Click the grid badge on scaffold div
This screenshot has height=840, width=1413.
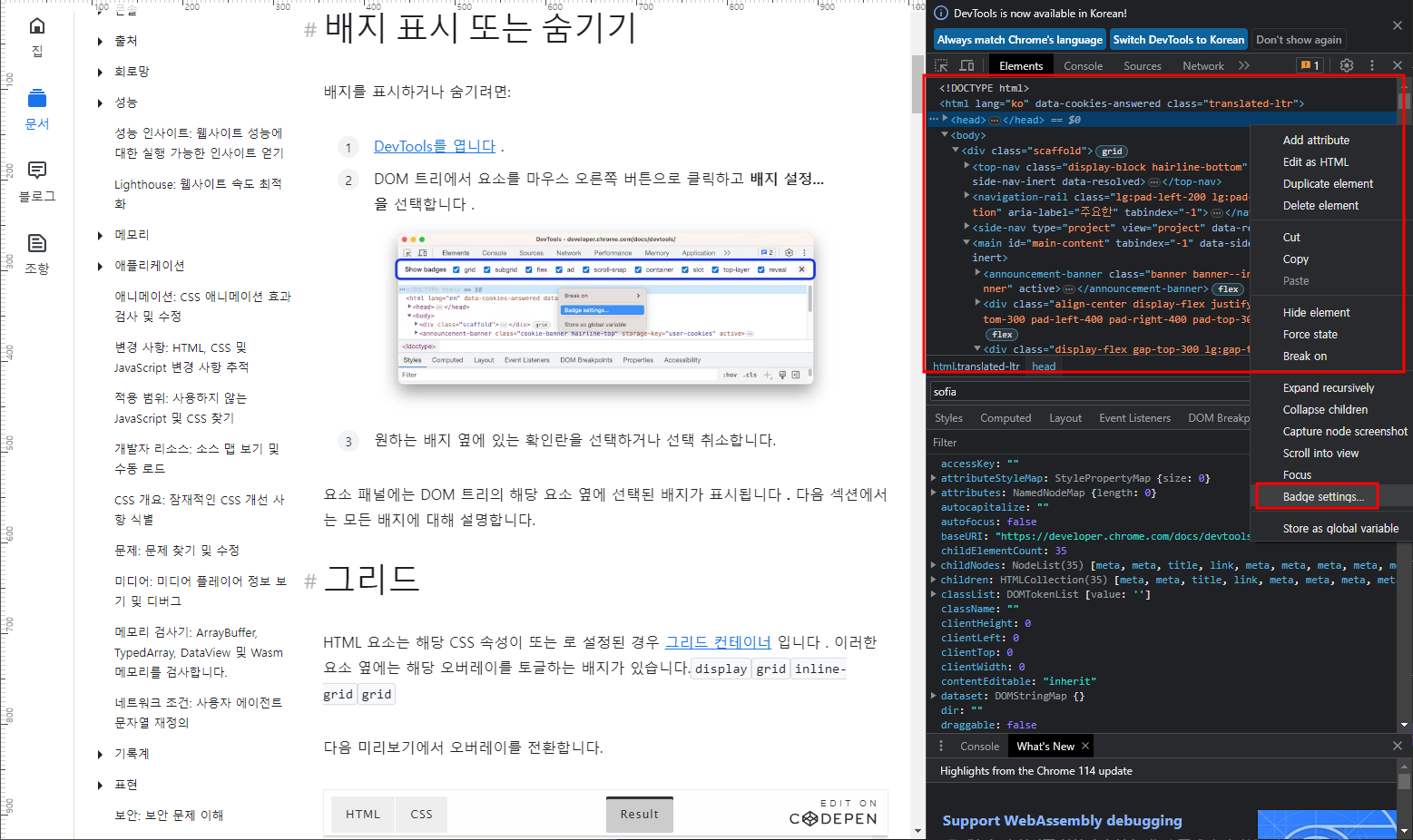click(1112, 151)
